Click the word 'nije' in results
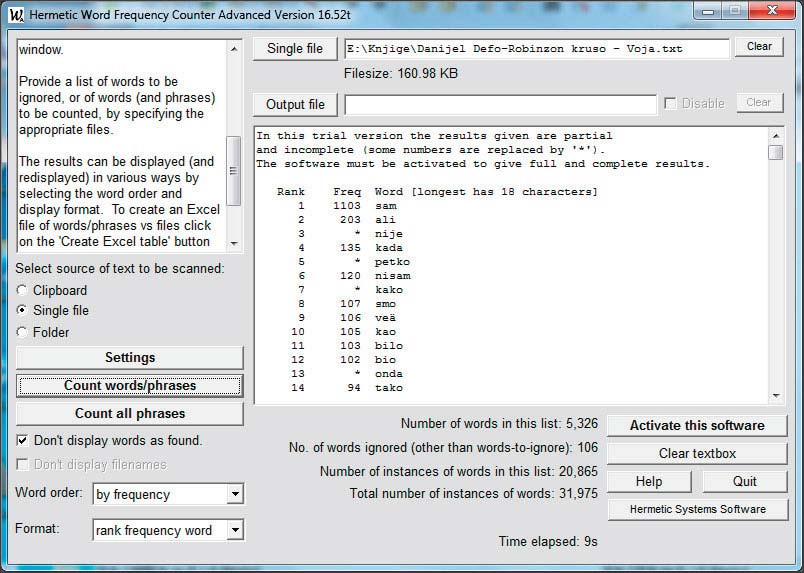Screen dimensions: 804x573 pos(389,234)
